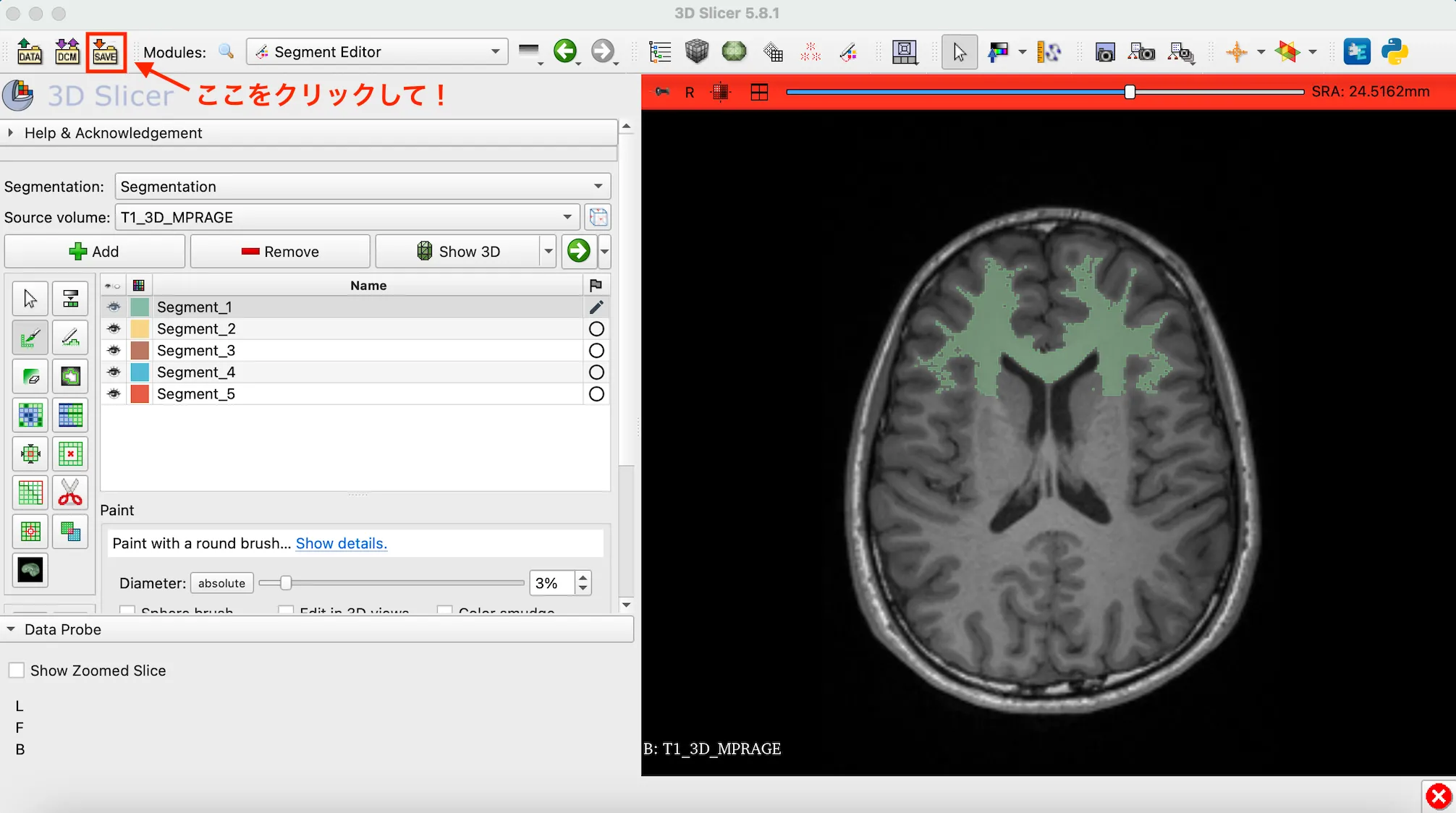Image resolution: width=1456 pixels, height=813 pixels.
Task: Open the Show details link for Paint
Action: 341,543
